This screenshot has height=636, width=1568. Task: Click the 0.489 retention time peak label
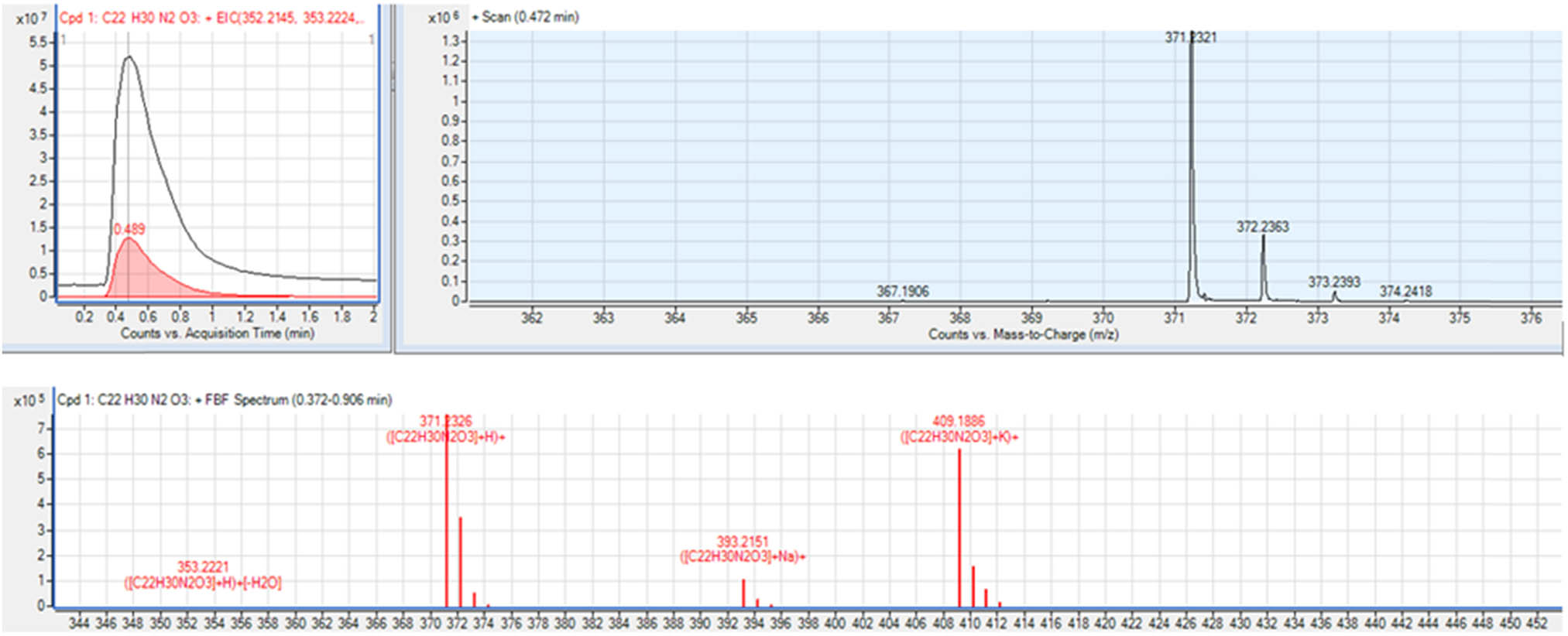coord(129,229)
